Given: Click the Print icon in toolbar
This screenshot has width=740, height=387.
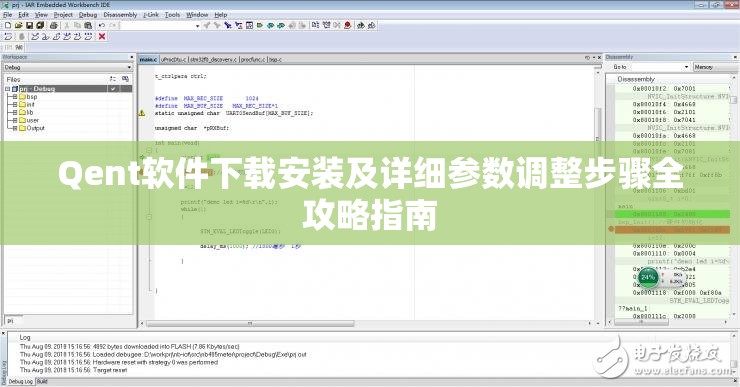Looking at the screenshot, I should coord(54,25).
